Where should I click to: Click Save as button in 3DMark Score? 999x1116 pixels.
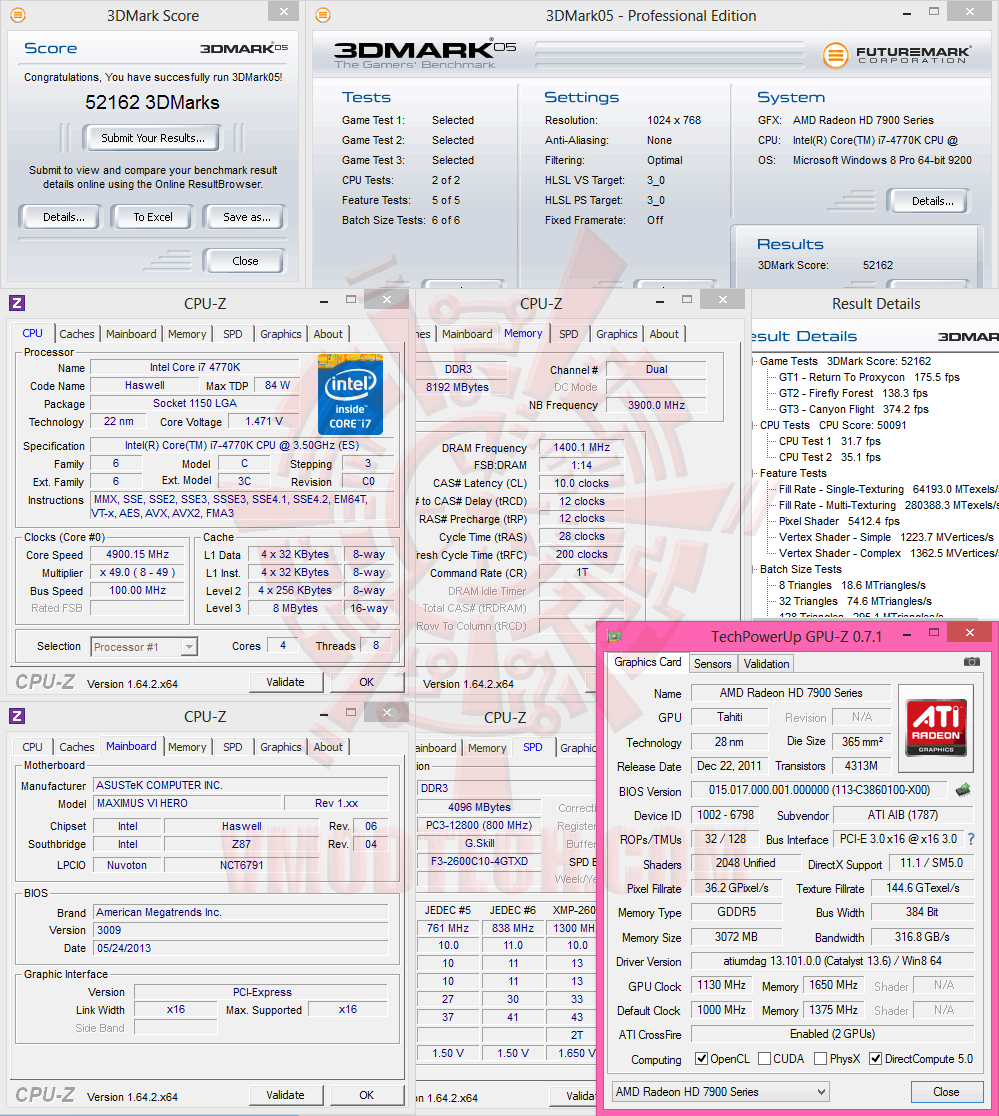tap(246, 217)
